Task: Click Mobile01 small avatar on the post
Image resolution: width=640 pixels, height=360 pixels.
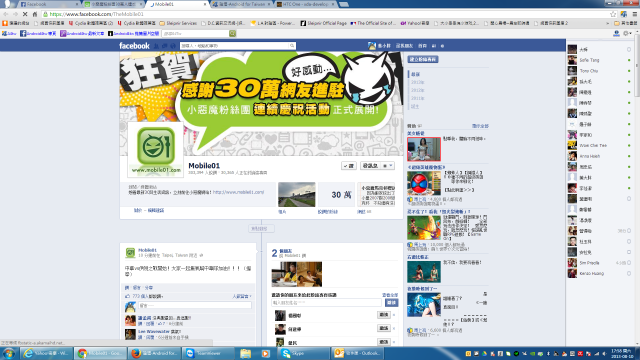Action: (130, 253)
